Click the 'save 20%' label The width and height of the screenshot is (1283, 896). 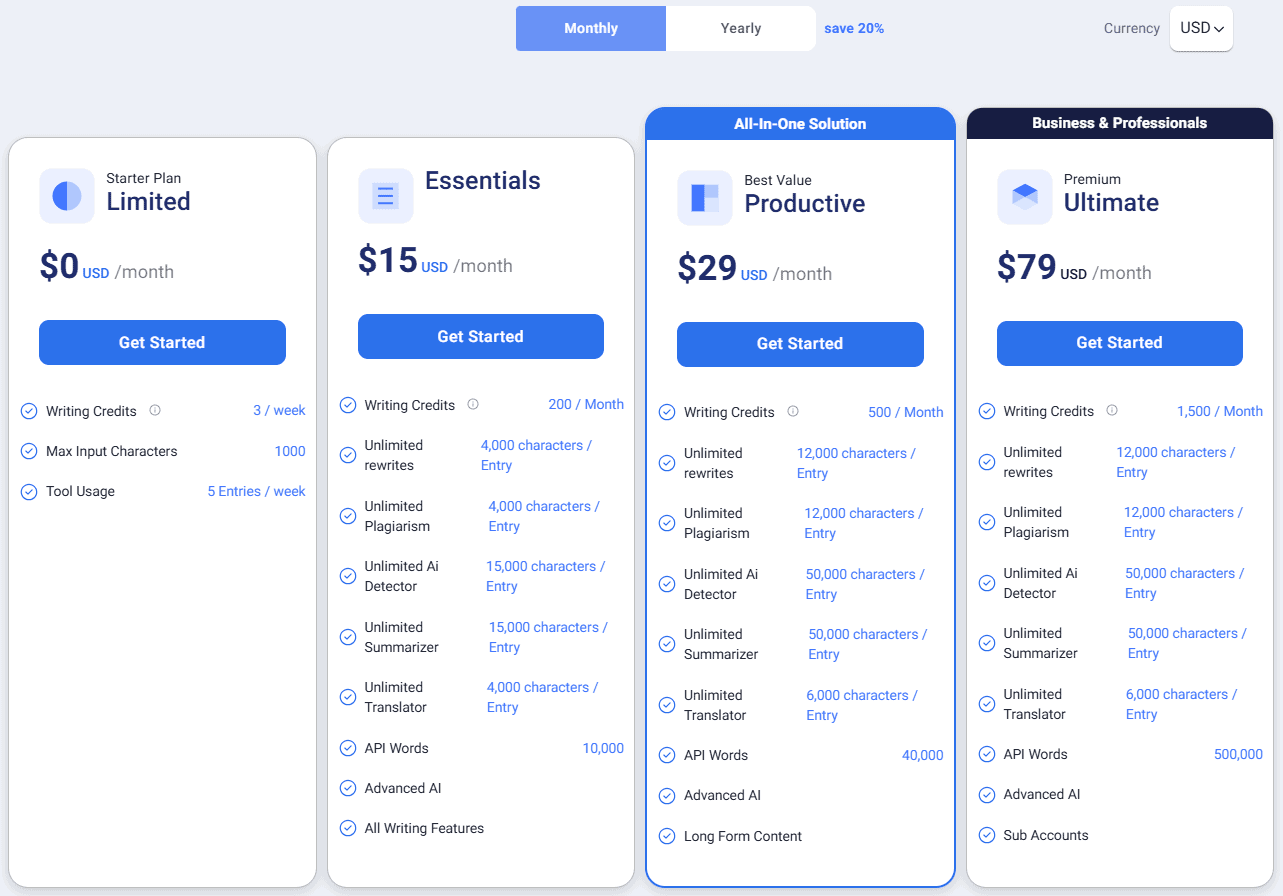(x=854, y=28)
